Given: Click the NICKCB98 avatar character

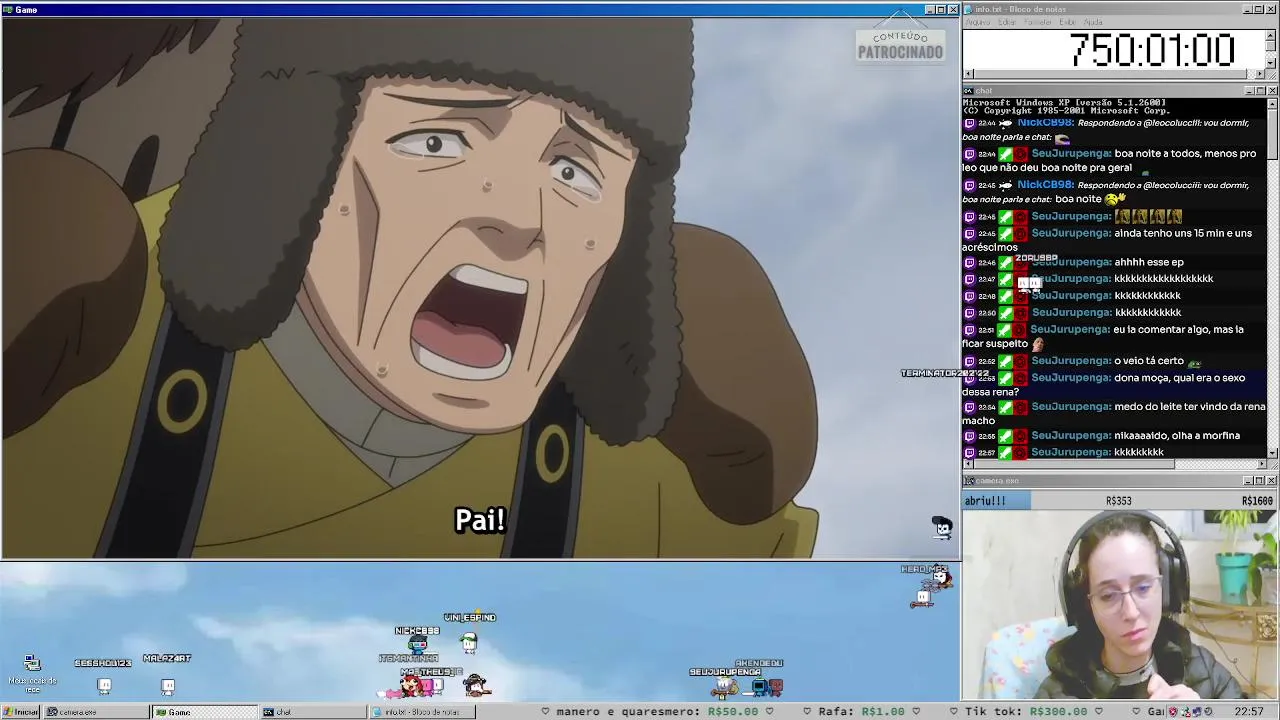Looking at the screenshot, I should click(417, 643).
